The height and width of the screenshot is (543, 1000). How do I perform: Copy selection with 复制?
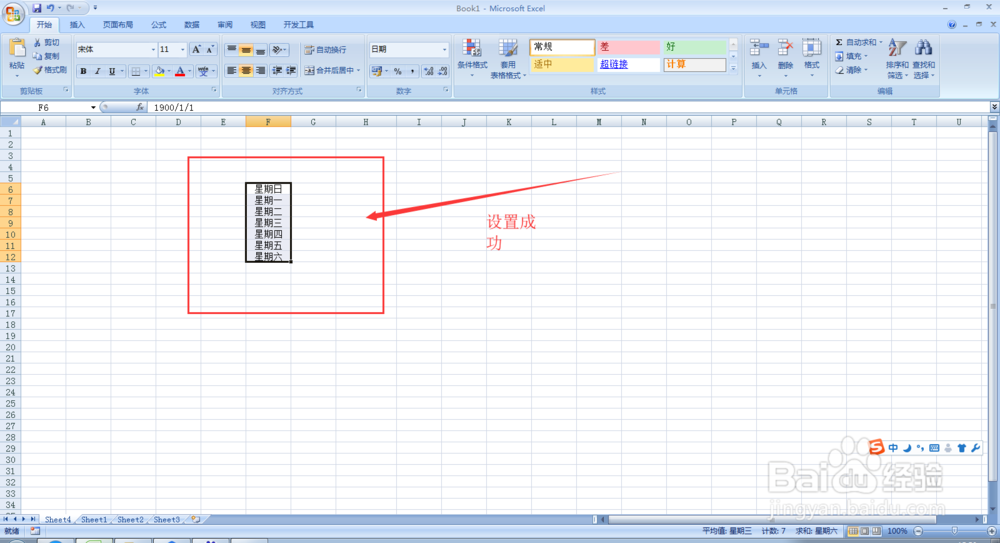[47, 56]
